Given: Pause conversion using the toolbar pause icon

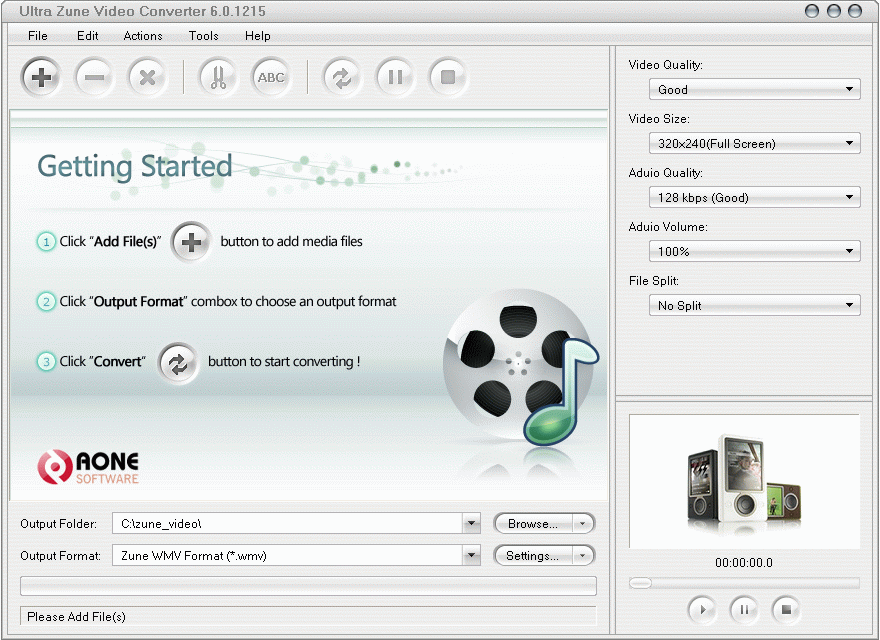Looking at the screenshot, I should tap(395, 77).
